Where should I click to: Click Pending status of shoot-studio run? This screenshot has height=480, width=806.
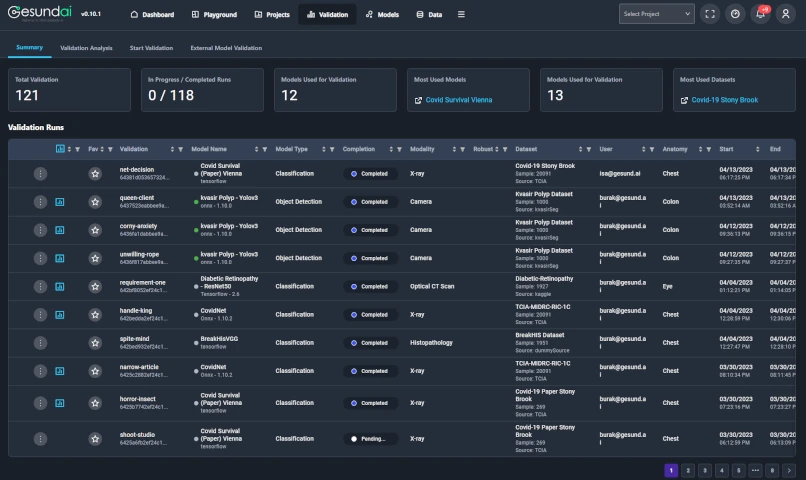(x=370, y=439)
